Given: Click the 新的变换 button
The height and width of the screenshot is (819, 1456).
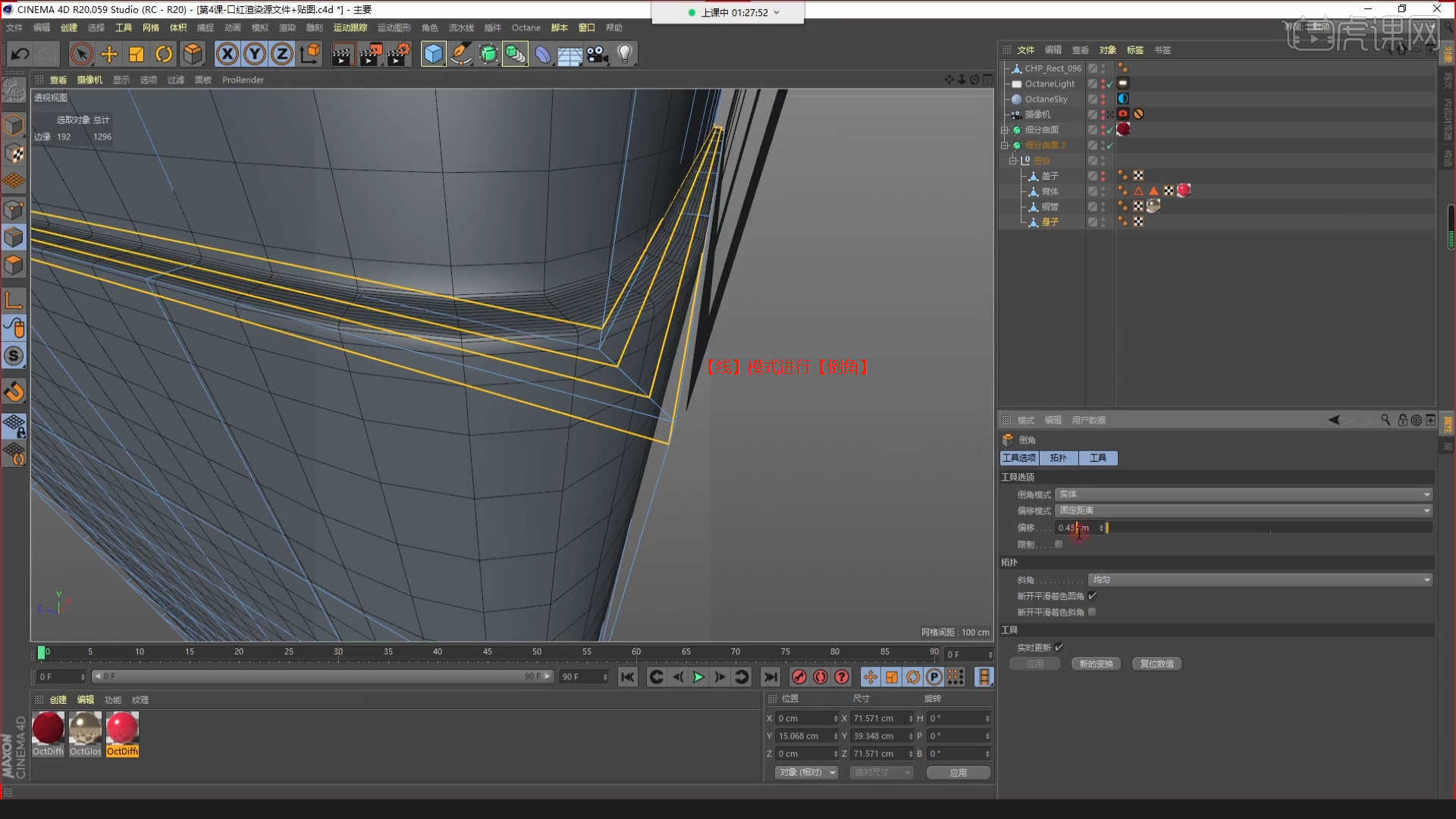Looking at the screenshot, I should point(1097,664).
